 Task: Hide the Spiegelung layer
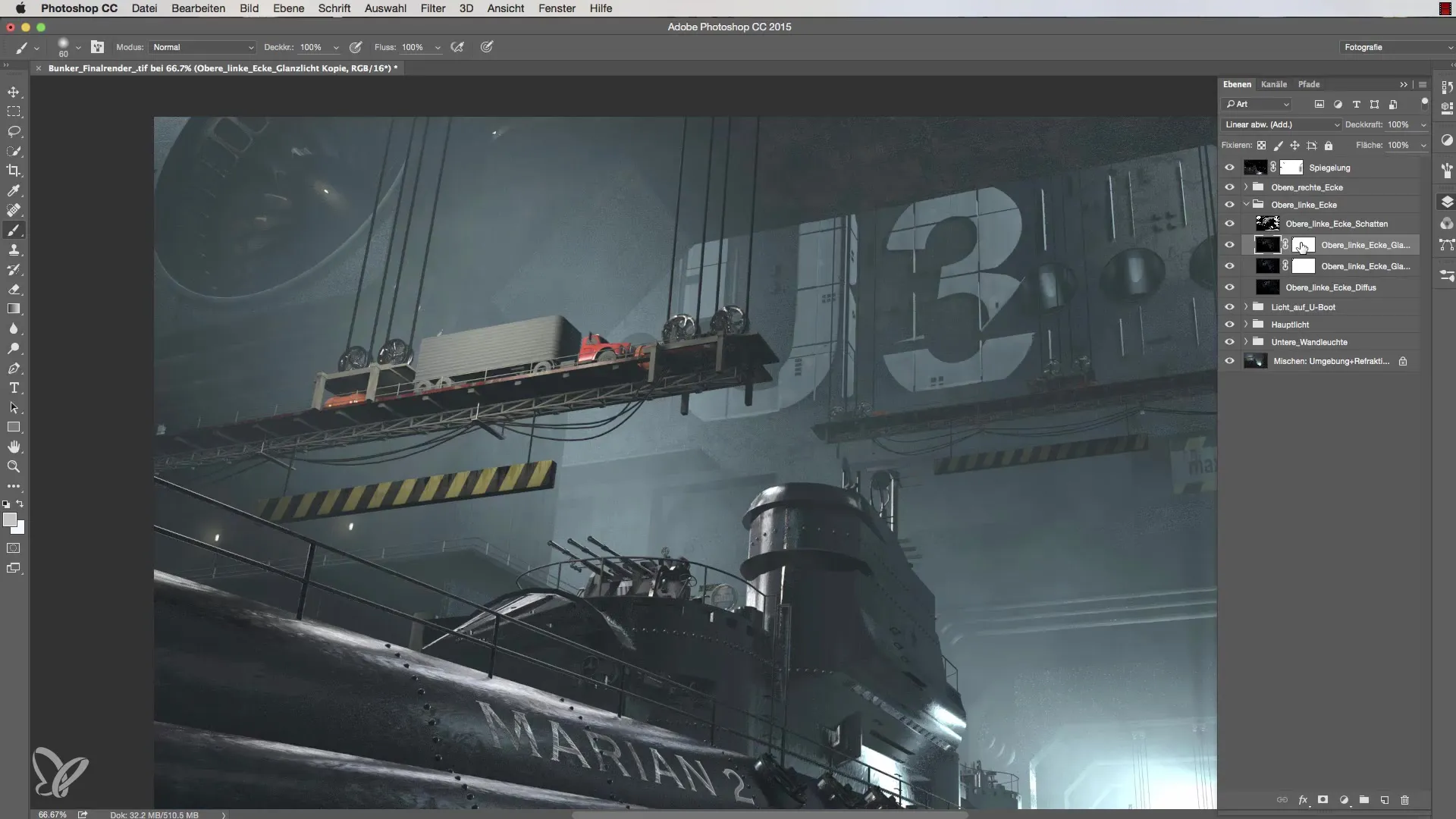click(1229, 168)
